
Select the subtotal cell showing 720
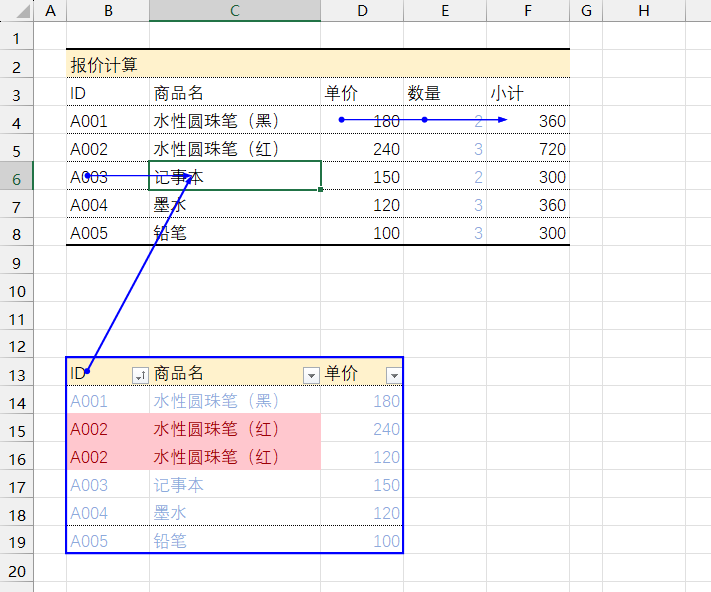(x=528, y=149)
